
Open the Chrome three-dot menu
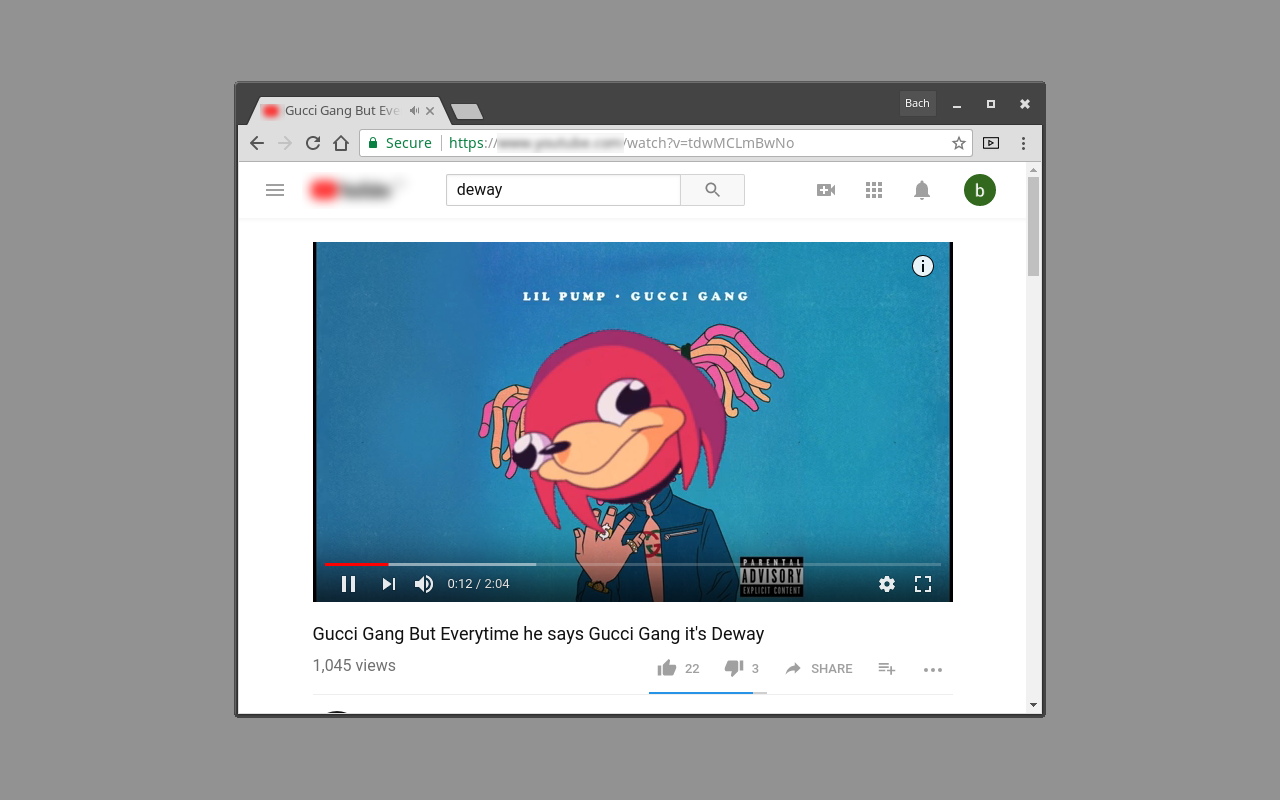(x=1023, y=143)
